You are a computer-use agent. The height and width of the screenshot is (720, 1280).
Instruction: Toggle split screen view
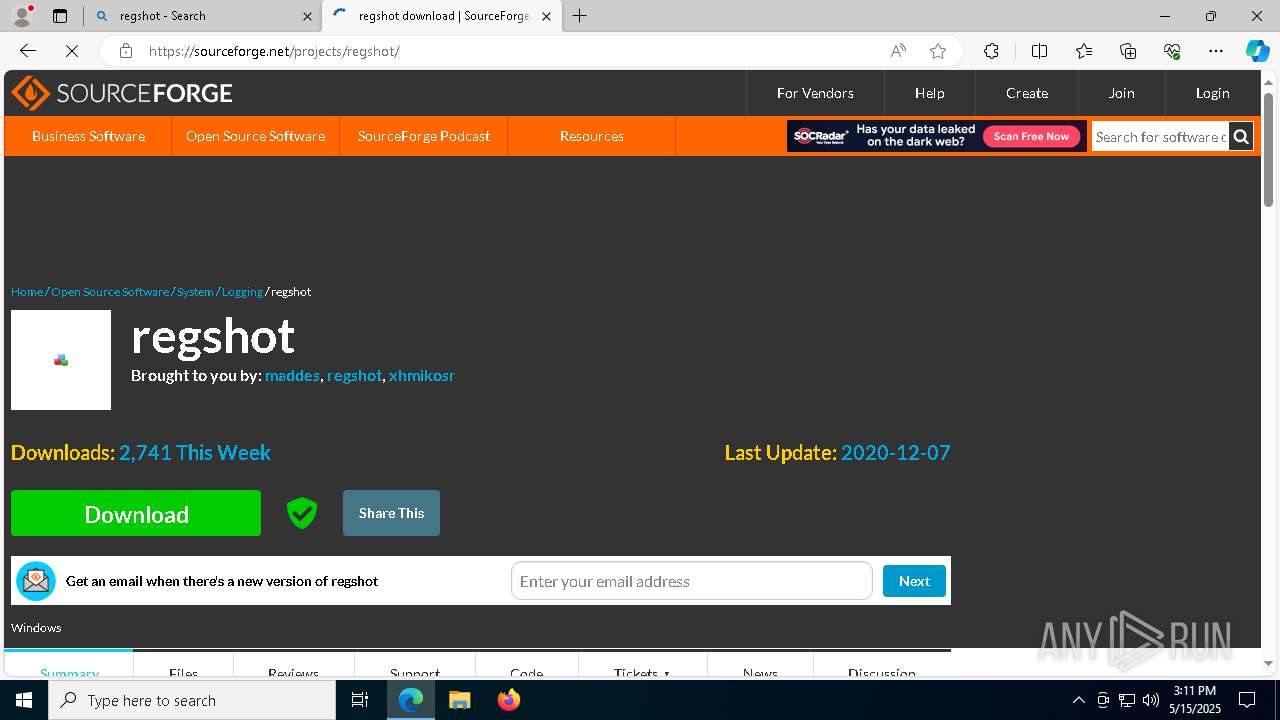(1039, 51)
